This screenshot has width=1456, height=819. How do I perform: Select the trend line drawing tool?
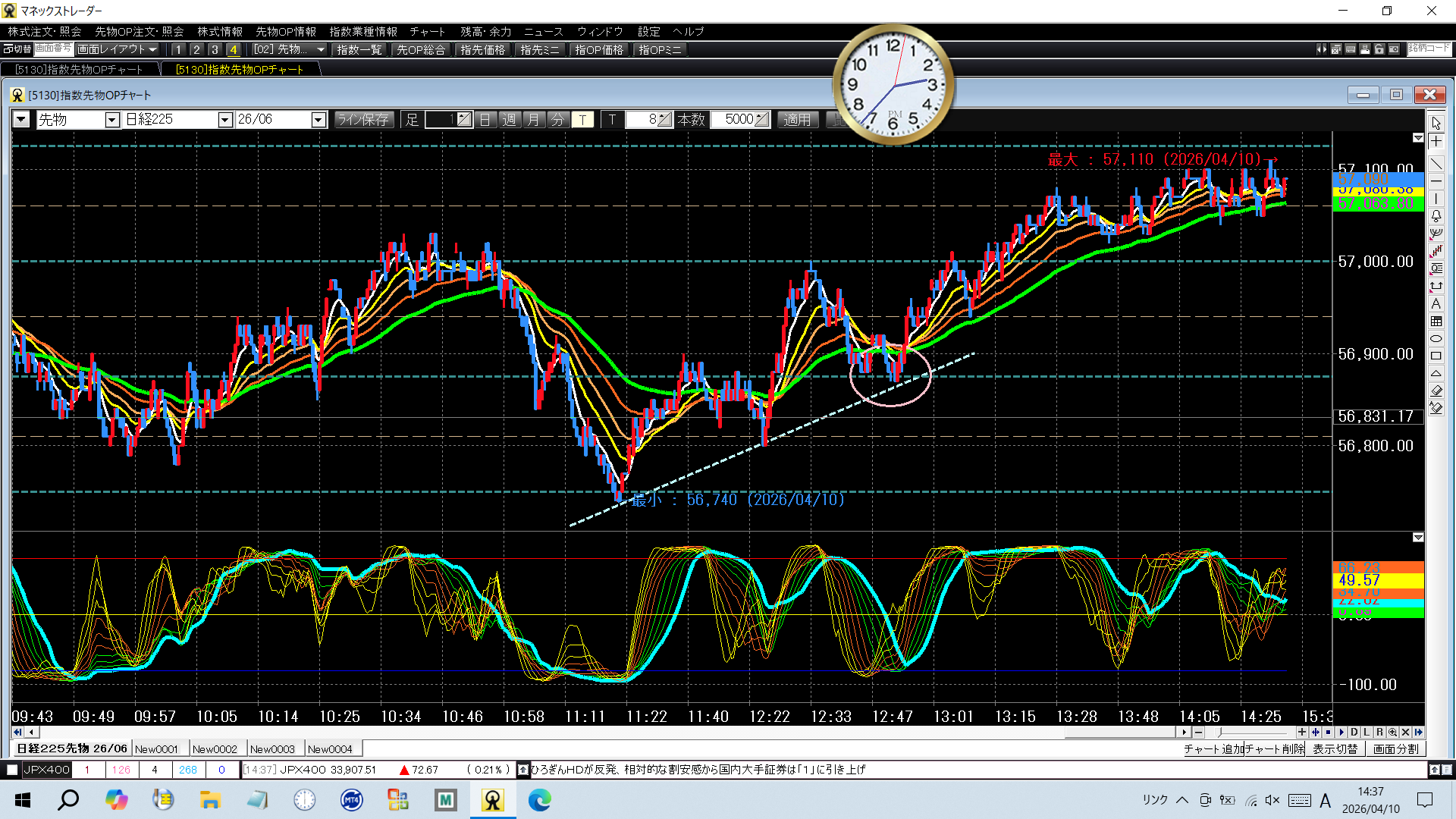(1436, 163)
